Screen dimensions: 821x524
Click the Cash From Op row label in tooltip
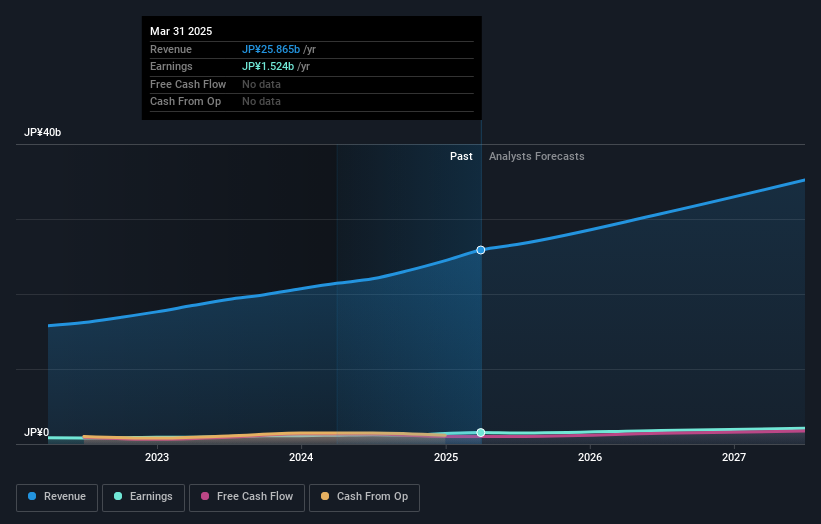[185, 102]
